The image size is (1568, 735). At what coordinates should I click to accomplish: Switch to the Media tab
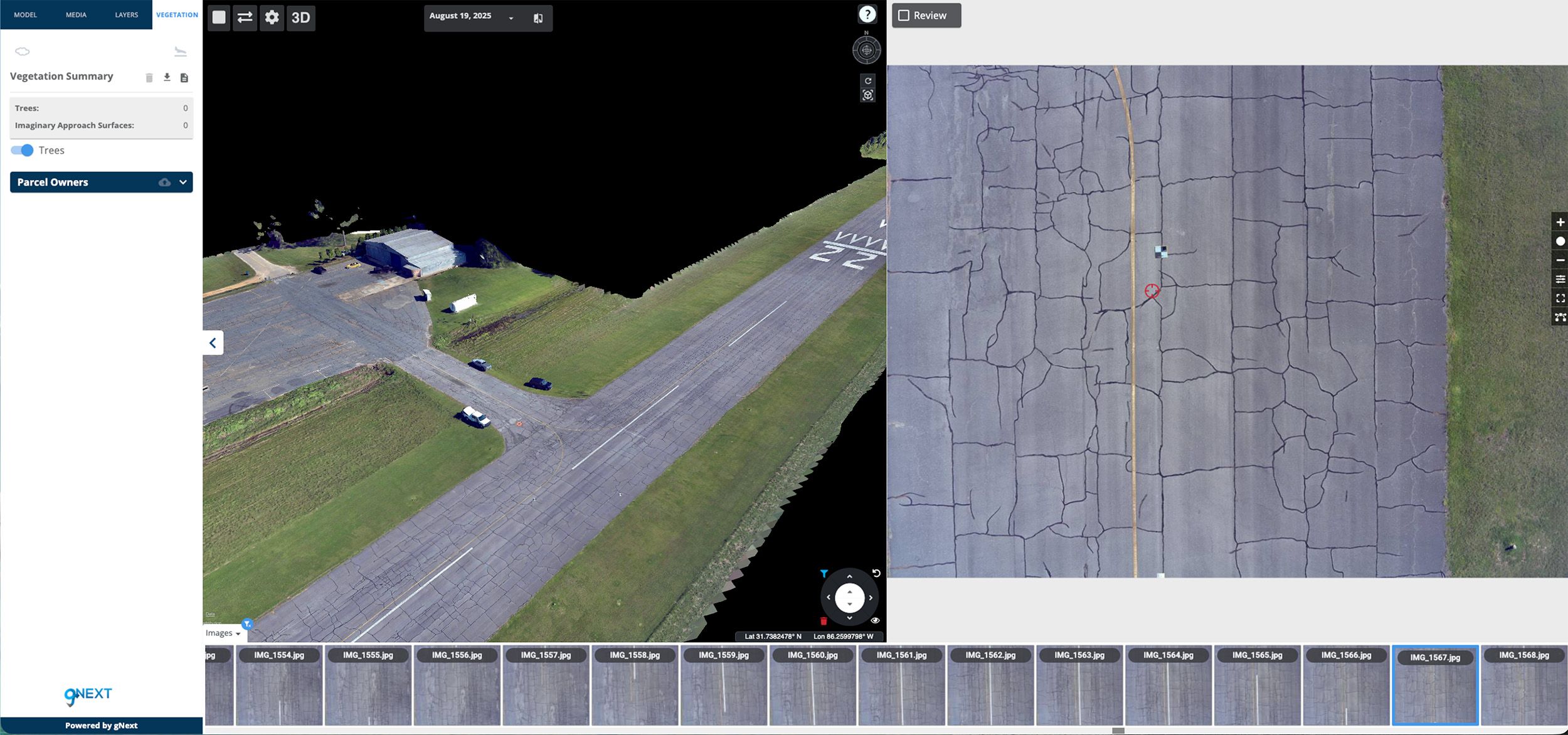76,14
